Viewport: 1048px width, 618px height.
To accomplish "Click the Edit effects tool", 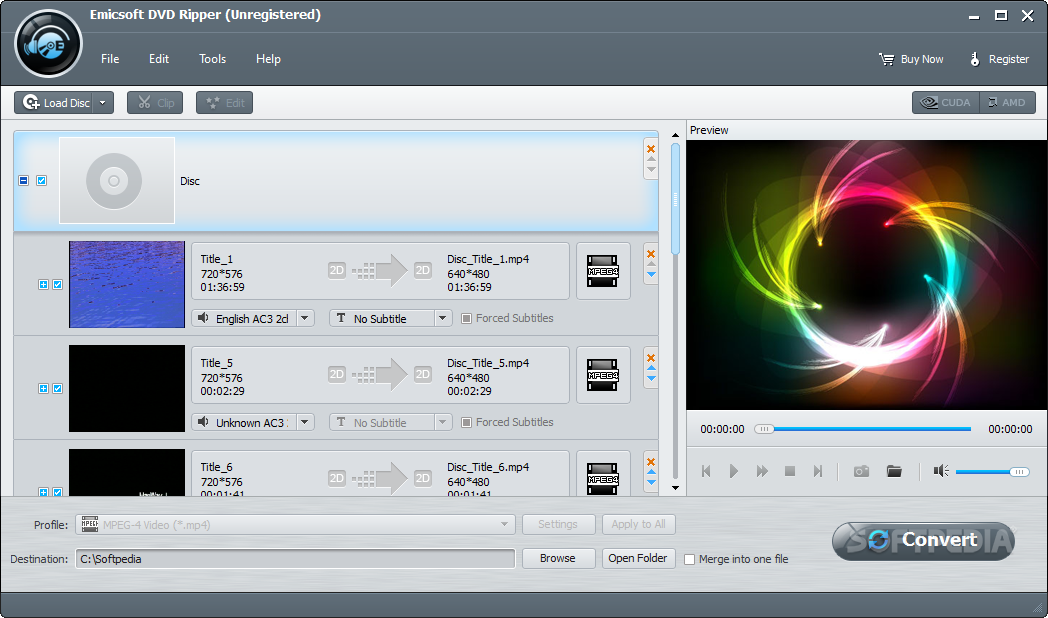I will [225, 103].
